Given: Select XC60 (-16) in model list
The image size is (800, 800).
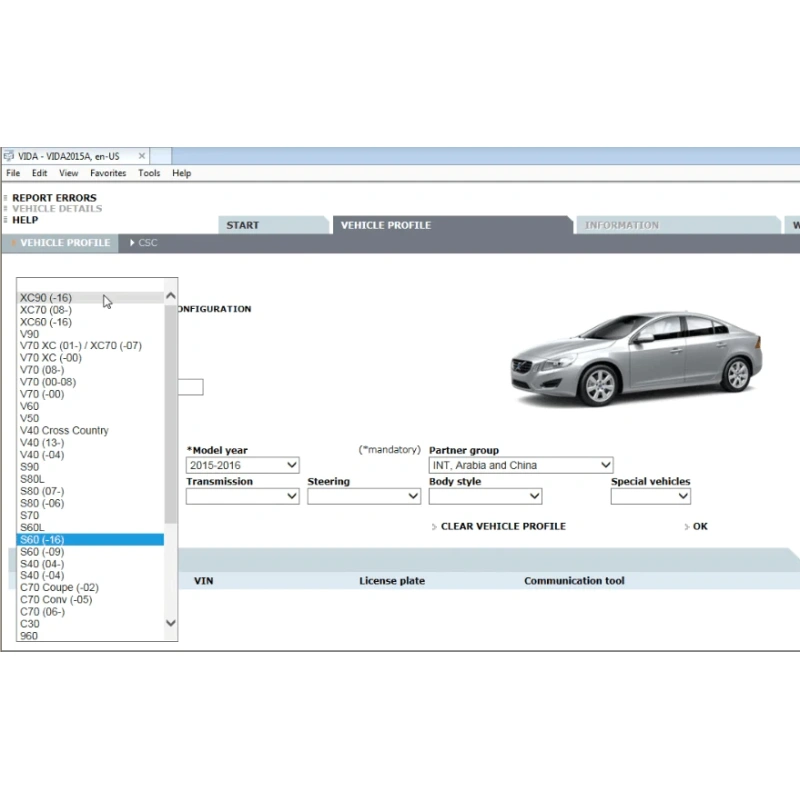Looking at the screenshot, I should pos(46,322).
